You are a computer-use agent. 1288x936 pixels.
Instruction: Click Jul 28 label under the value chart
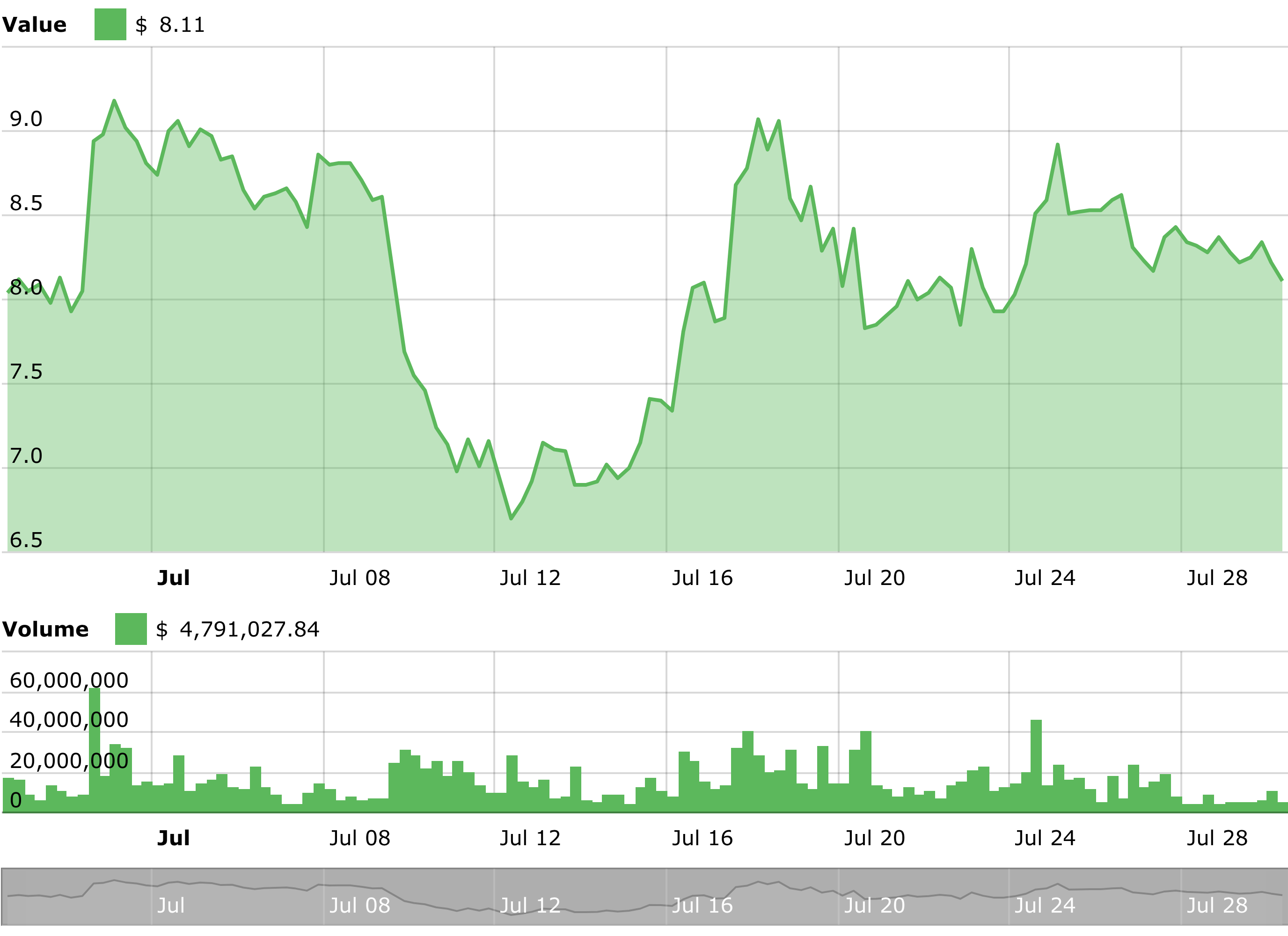coord(1217,578)
